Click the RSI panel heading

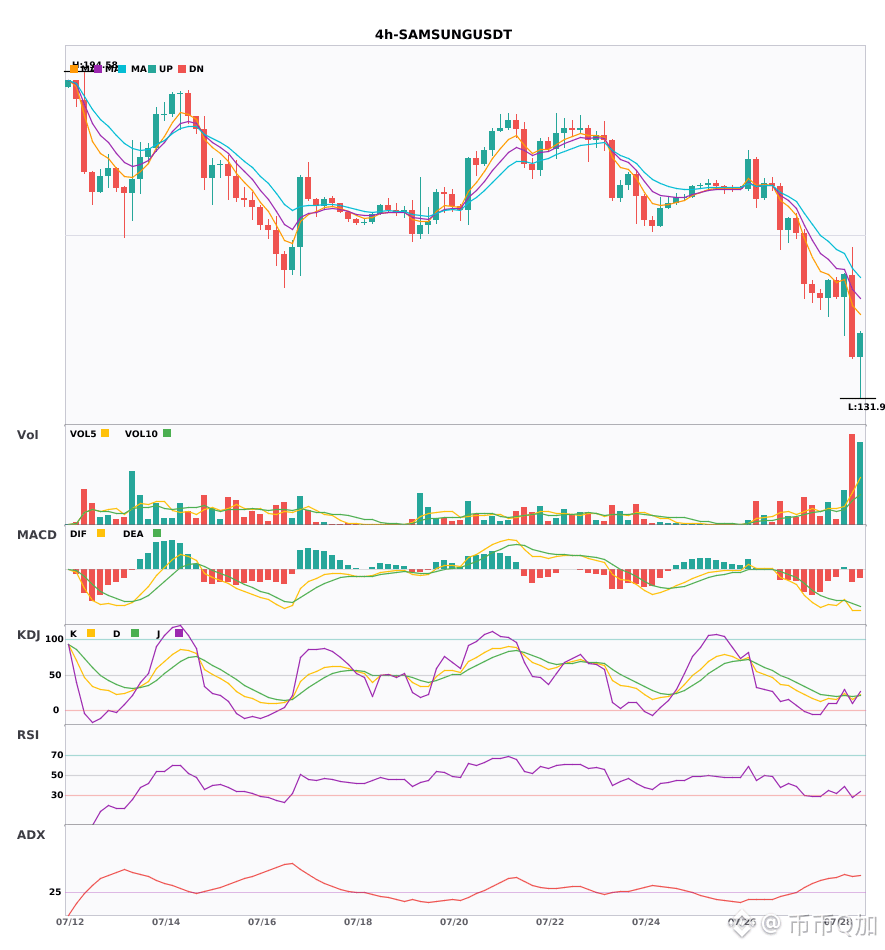(28, 735)
